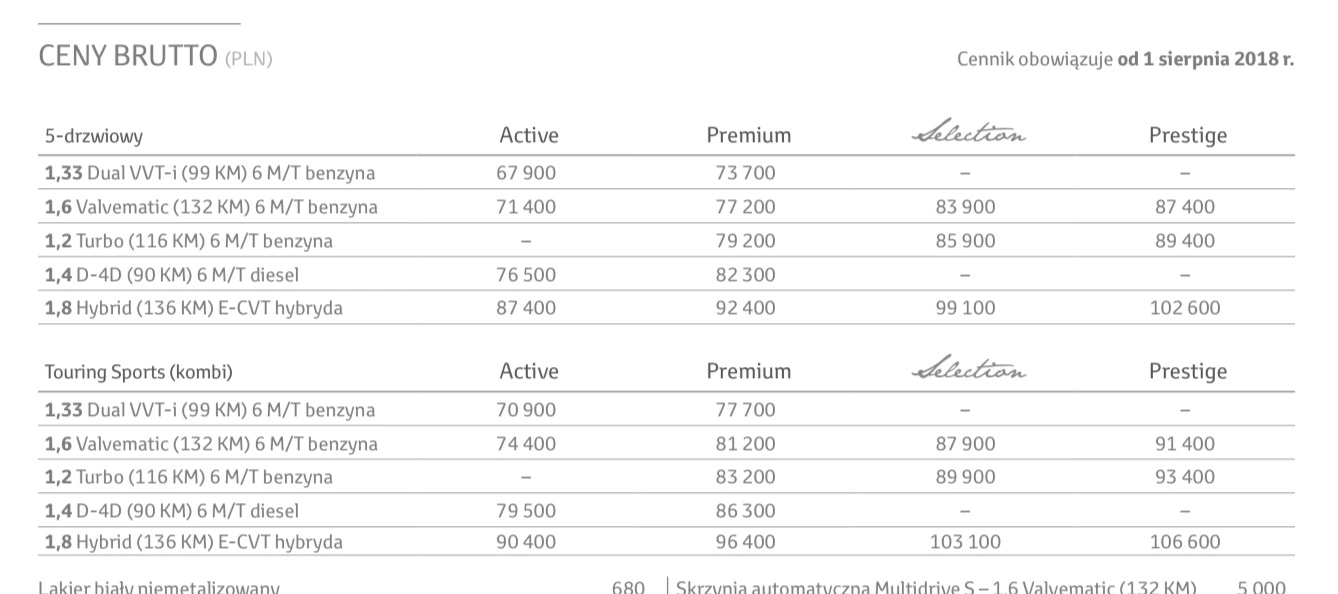Click the Touring Sports 1,4 D-4D Premium price 86 300
This screenshot has width=1338, height=594.
click(x=745, y=511)
